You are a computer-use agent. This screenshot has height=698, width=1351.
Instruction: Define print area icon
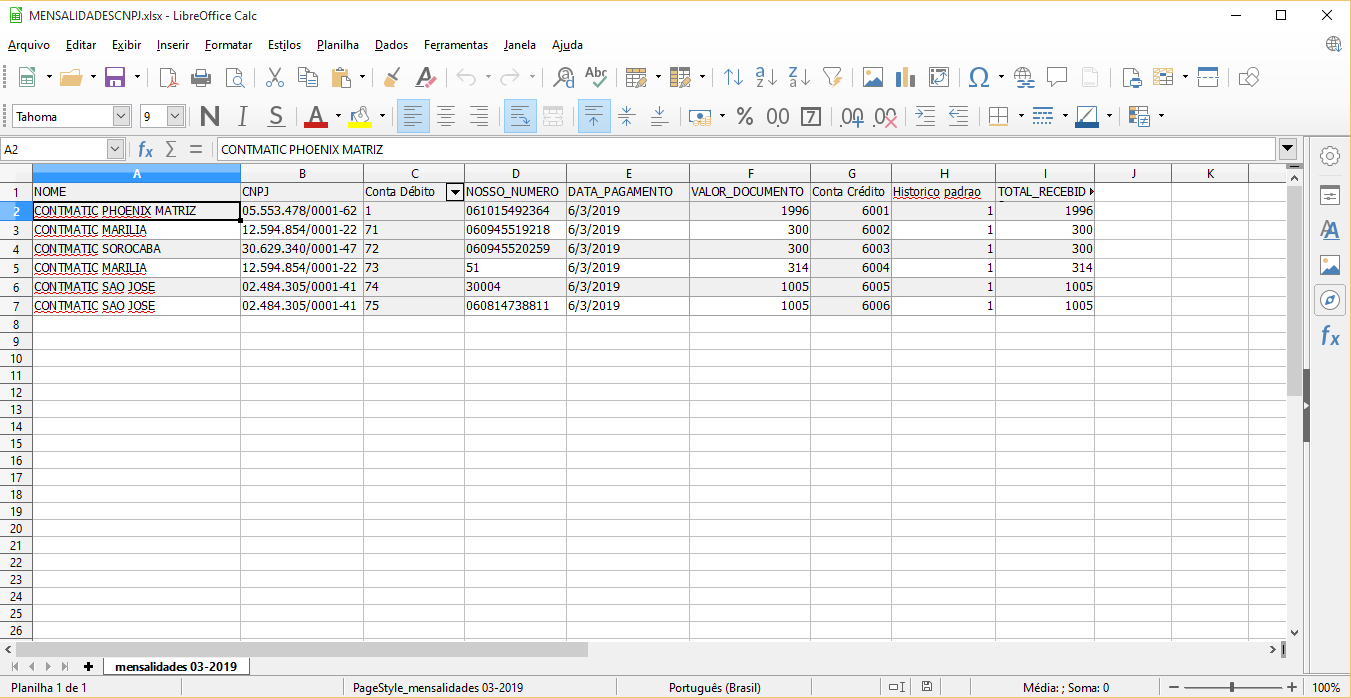click(x=1131, y=77)
